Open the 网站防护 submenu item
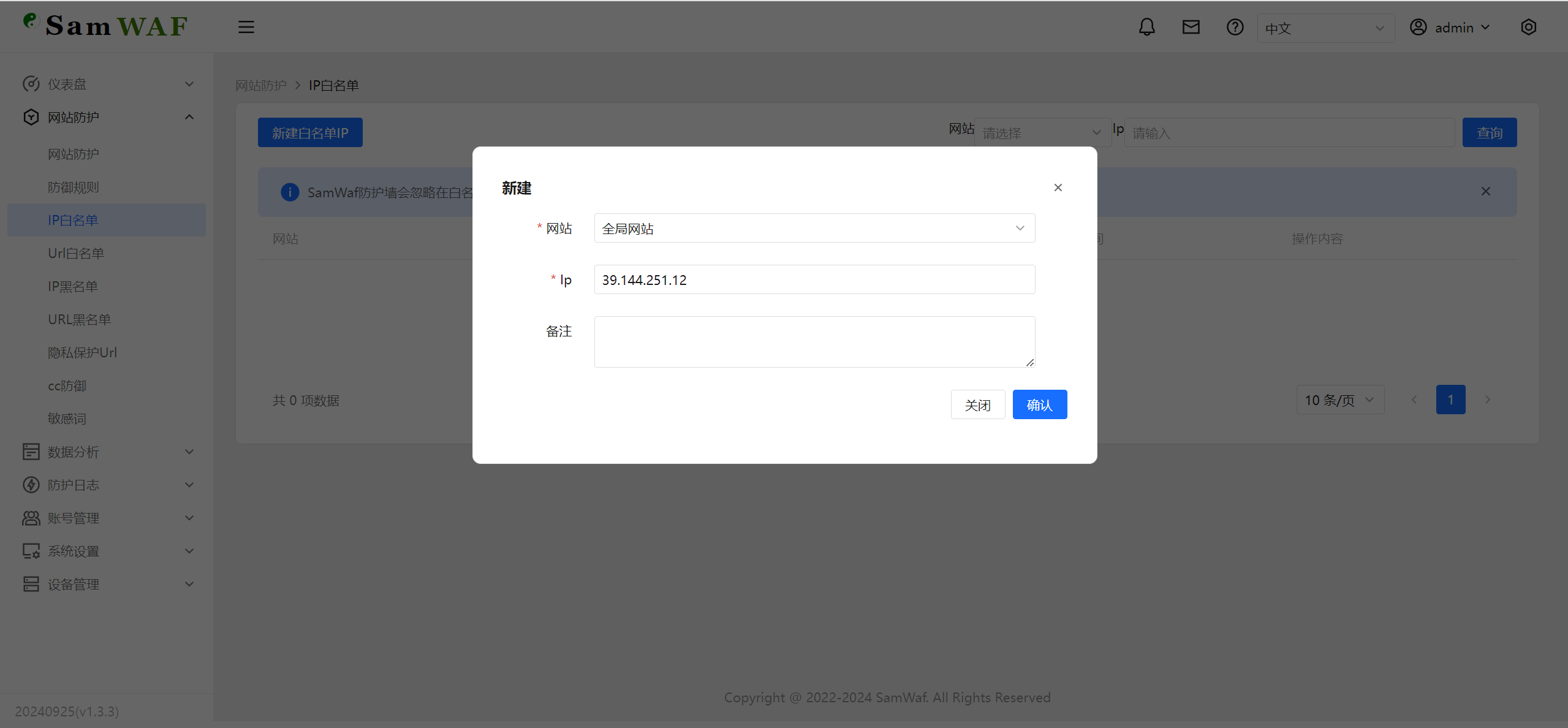The width and height of the screenshot is (1568, 728). [x=107, y=154]
